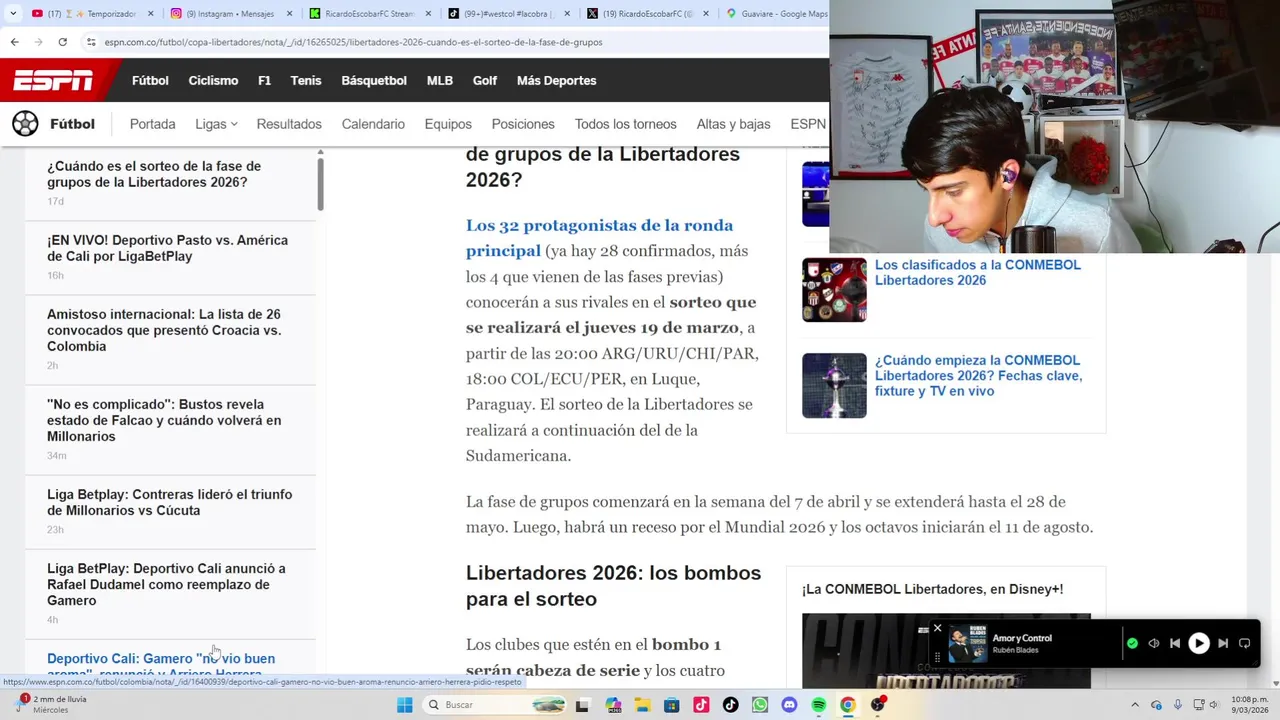1280x720 pixels.
Task: Open Deportivo Cali anunció a Rafael Dudamel story
Action: tap(166, 584)
